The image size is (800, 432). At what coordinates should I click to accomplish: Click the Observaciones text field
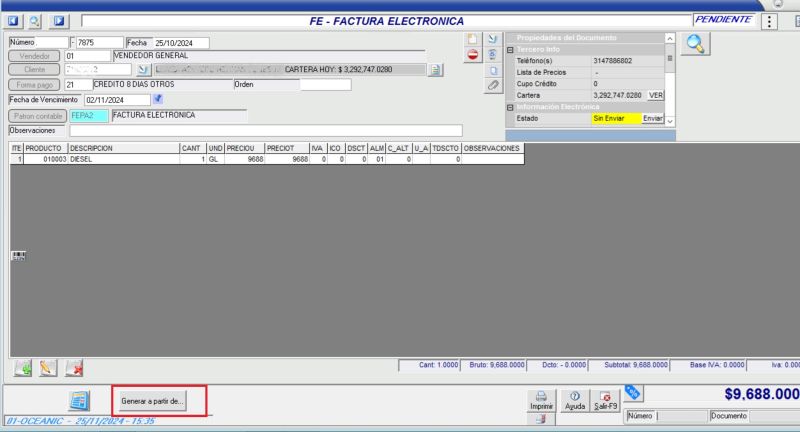(x=265, y=130)
